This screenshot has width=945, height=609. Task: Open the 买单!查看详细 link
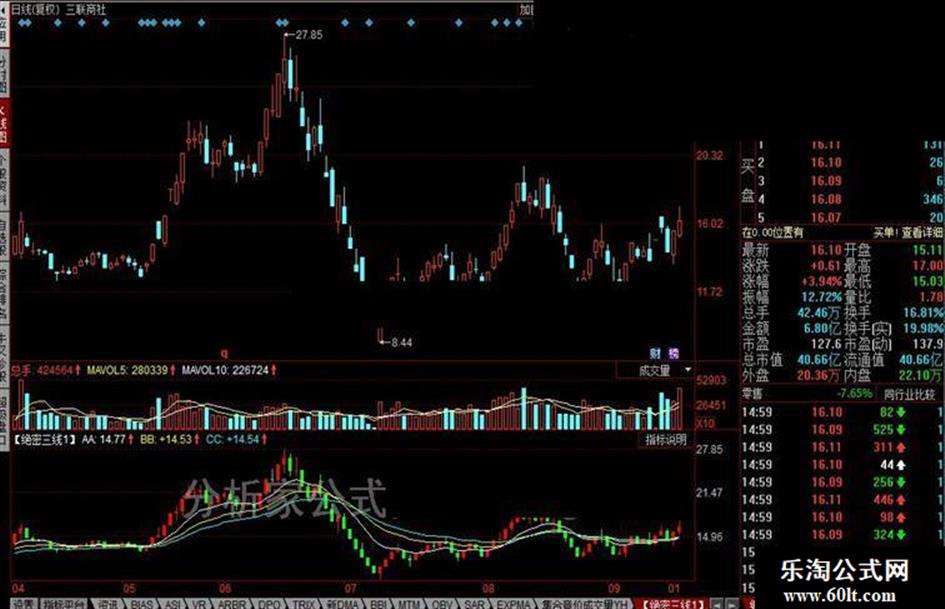(x=908, y=232)
